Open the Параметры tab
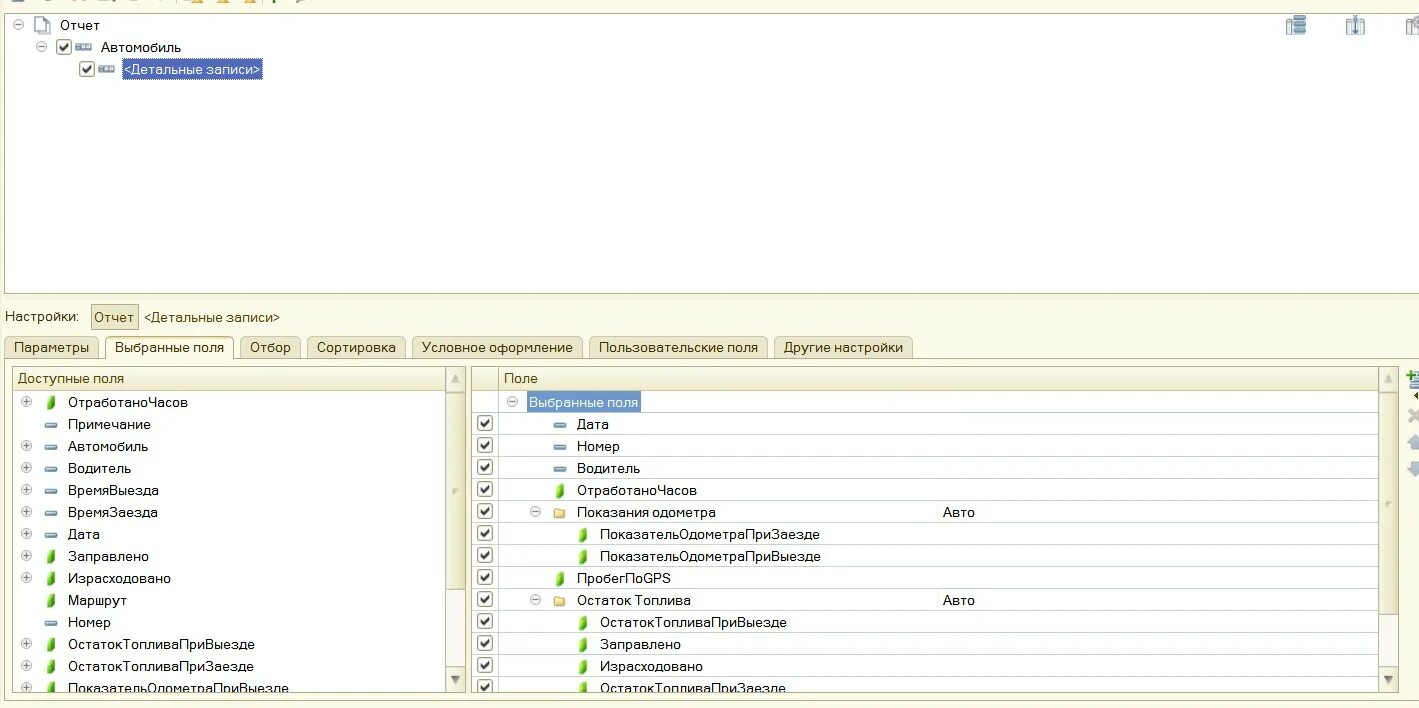1419x708 pixels. click(x=52, y=348)
